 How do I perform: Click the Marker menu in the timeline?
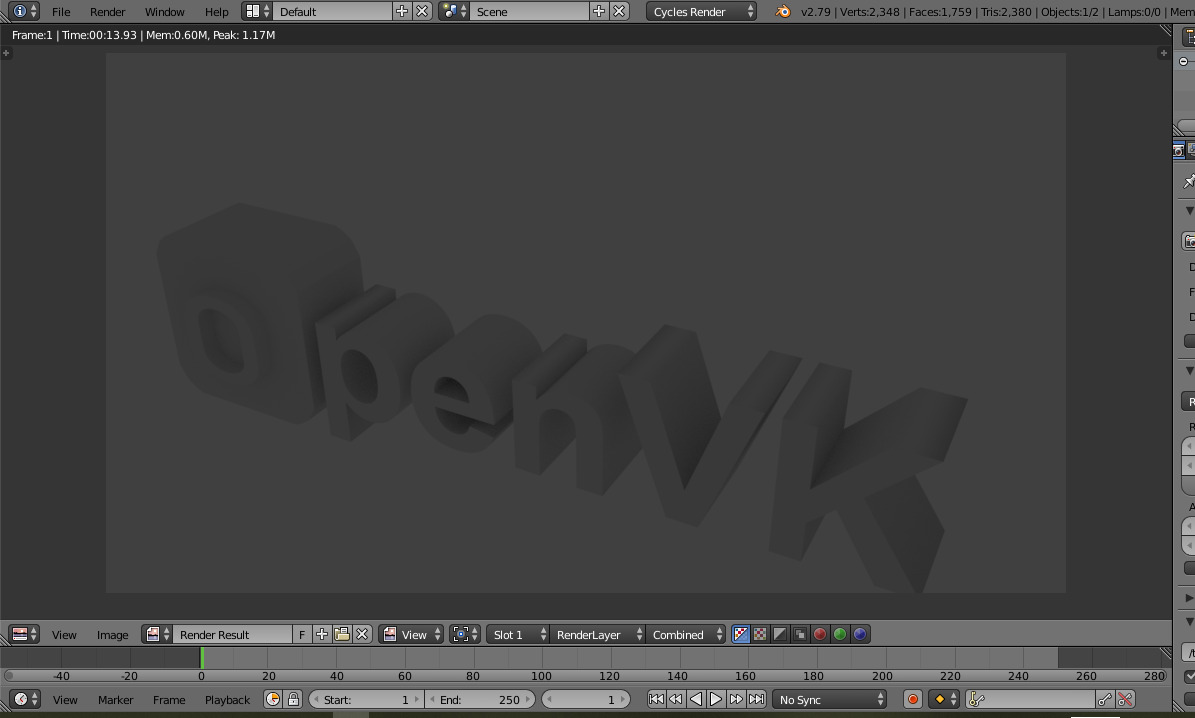tap(115, 699)
